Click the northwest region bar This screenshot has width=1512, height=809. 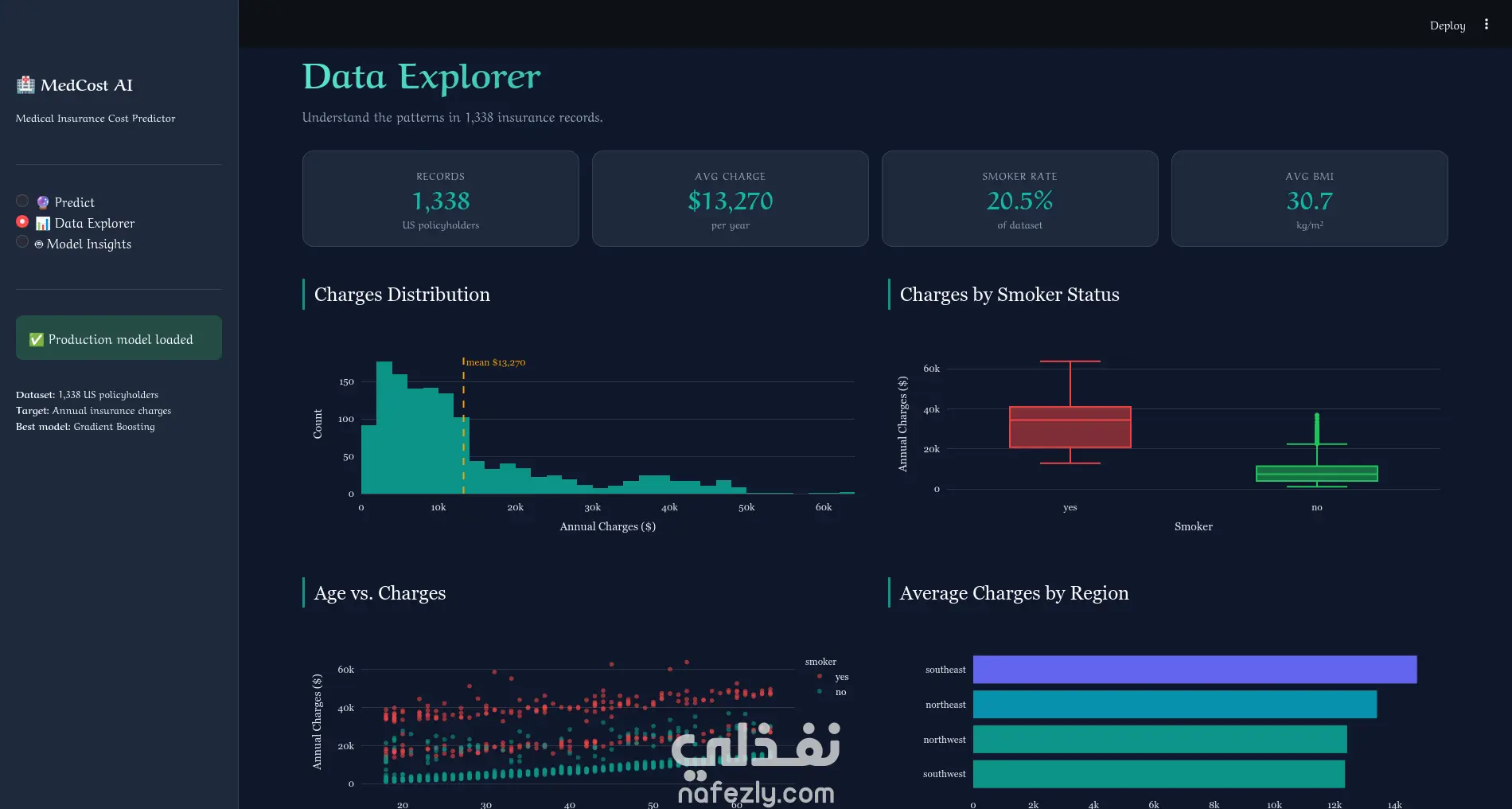click(x=1159, y=739)
